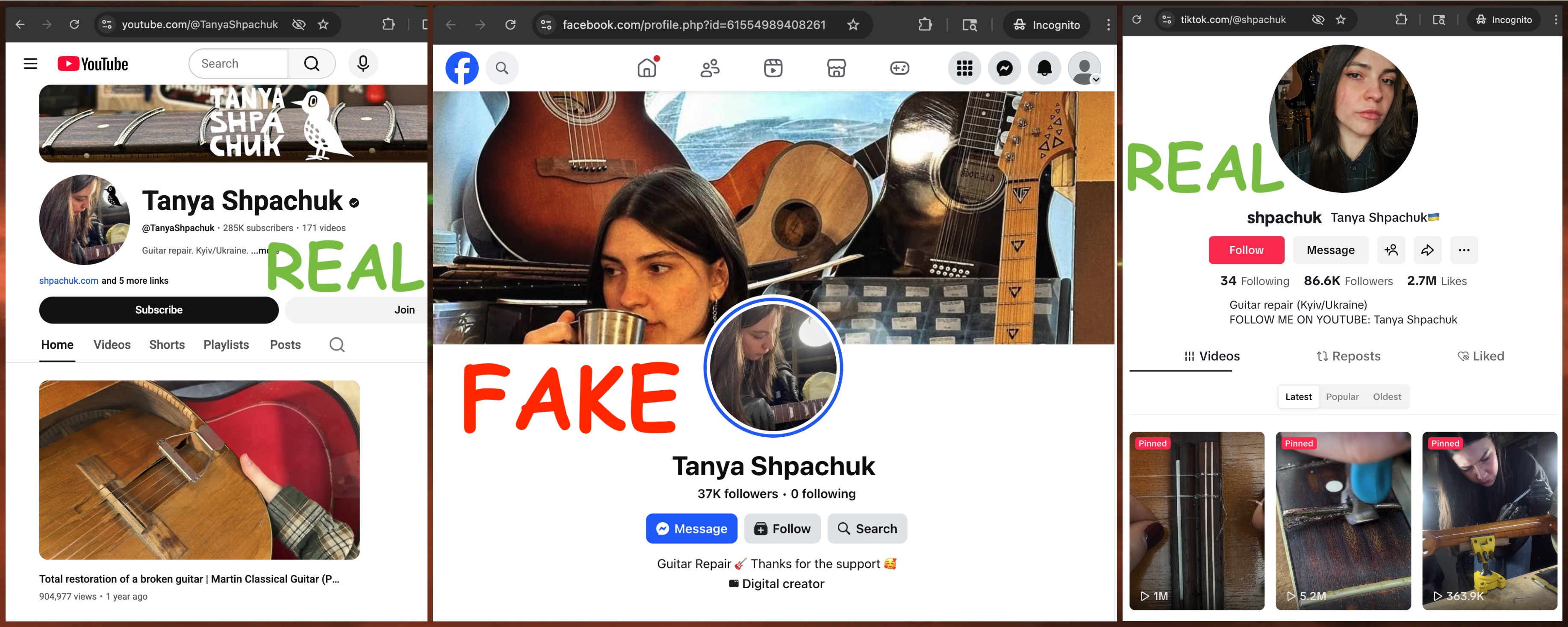
Task: Open Facebook Messenger icon in top bar
Action: 1004,68
